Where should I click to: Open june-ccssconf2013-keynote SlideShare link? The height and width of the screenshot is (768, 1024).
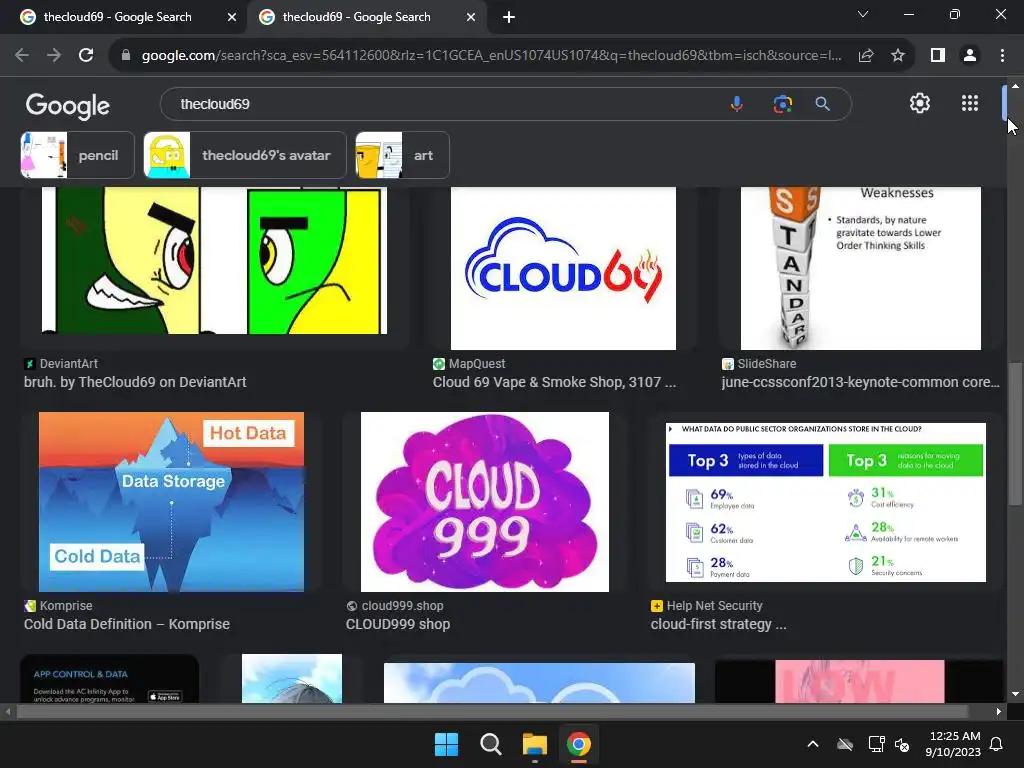[861, 382]
